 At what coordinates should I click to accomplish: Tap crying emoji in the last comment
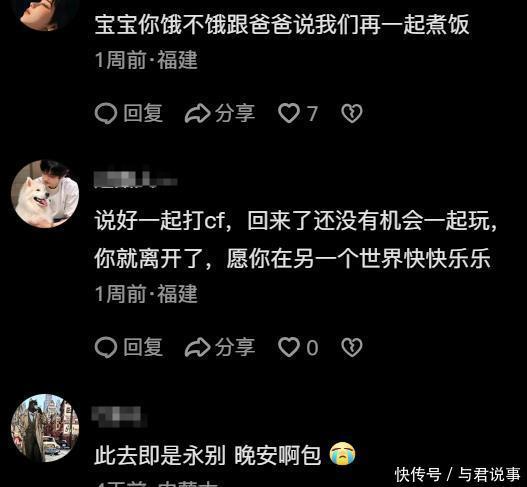pyautogui.click(x=342, y=454)
